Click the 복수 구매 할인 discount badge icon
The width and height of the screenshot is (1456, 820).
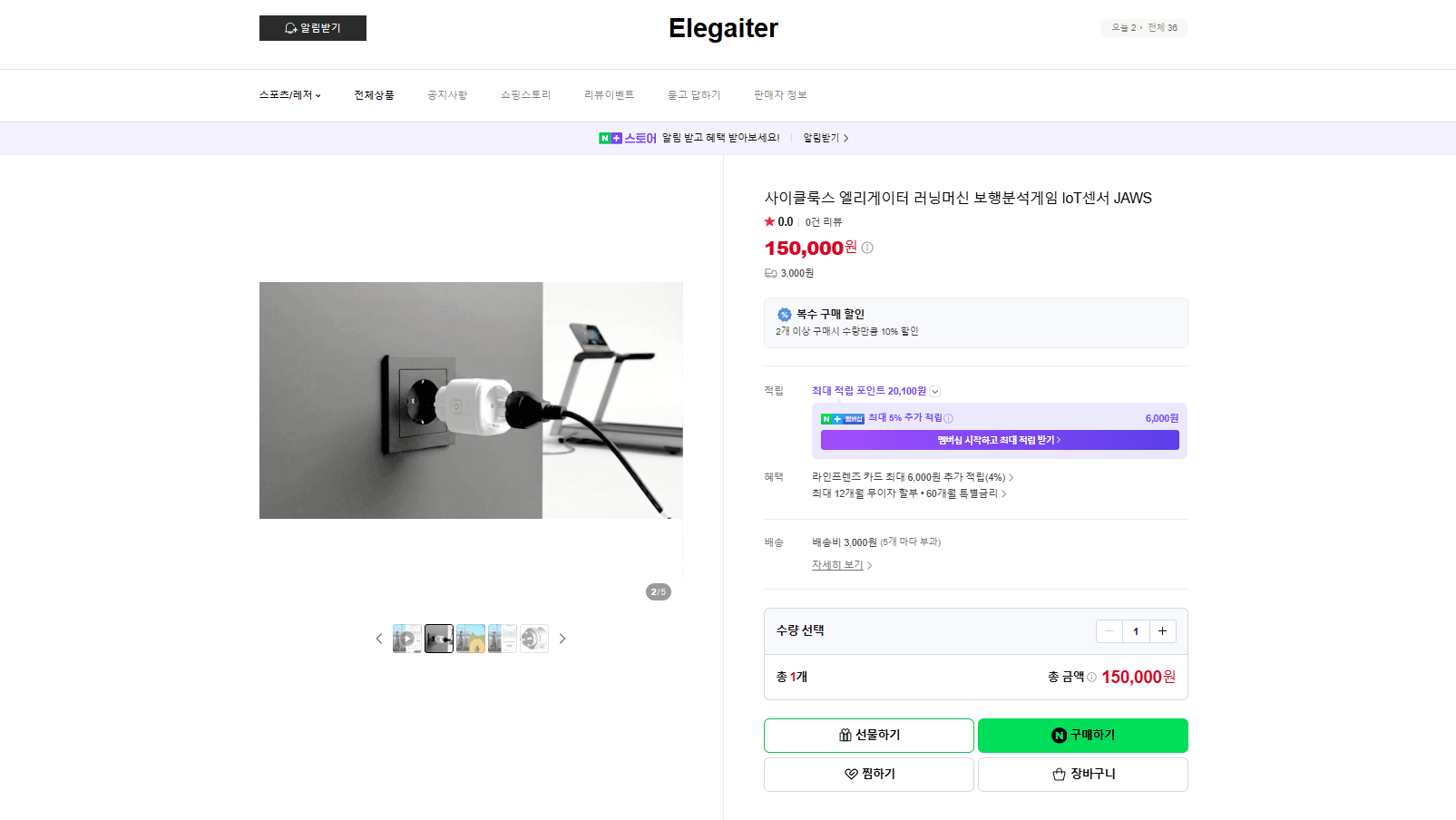[x=785, y=315]
